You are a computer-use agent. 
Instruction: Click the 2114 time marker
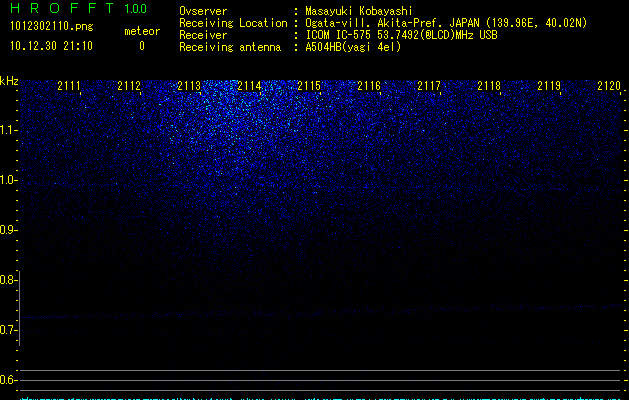[x=249, y=86]
